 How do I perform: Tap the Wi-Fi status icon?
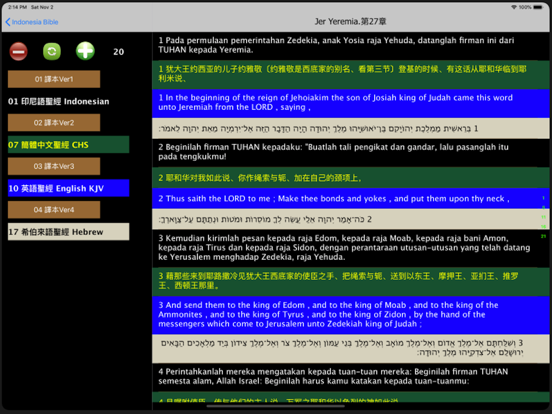click(514, 7)
